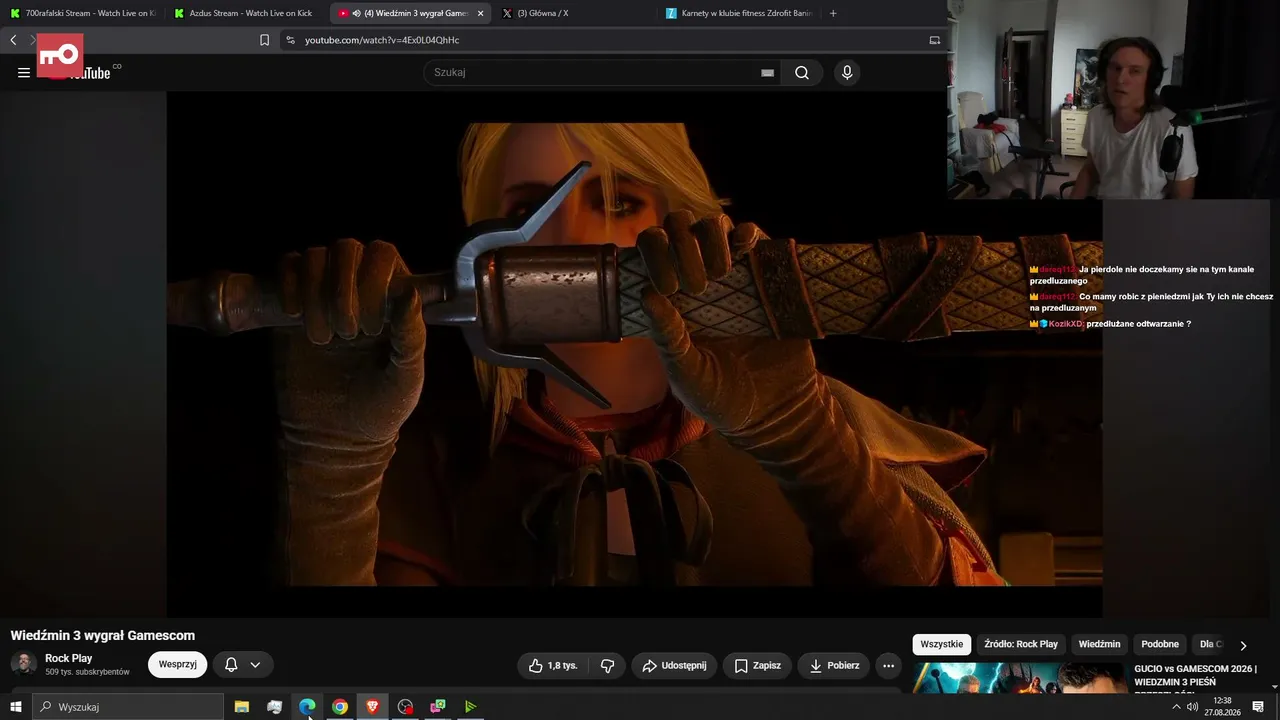Open the YouTube hamburger guide menu
Screen dimensions: 1280x720
click(x=24, y=72)
